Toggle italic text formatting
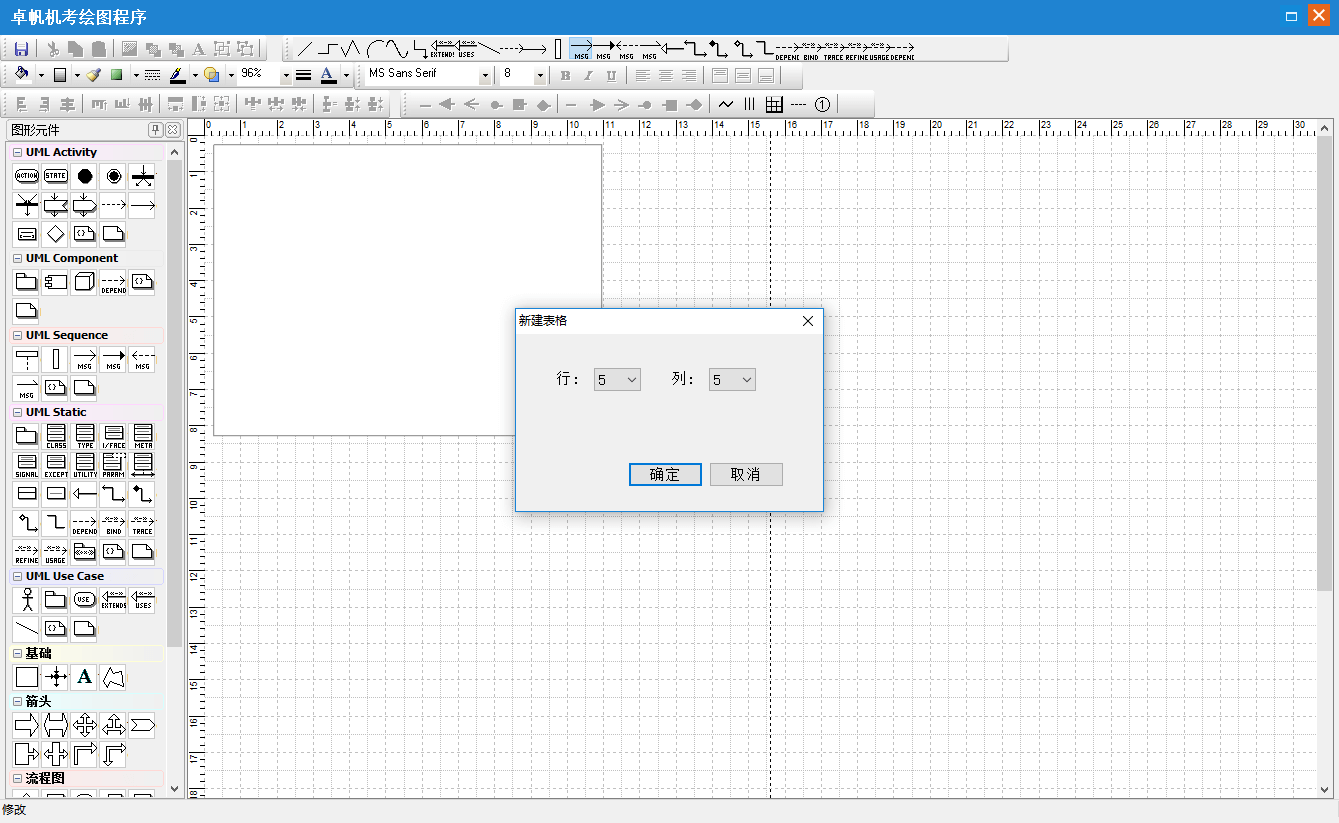Image resolution: width=1339 pixels, height=823 pixels. [588, 75]
